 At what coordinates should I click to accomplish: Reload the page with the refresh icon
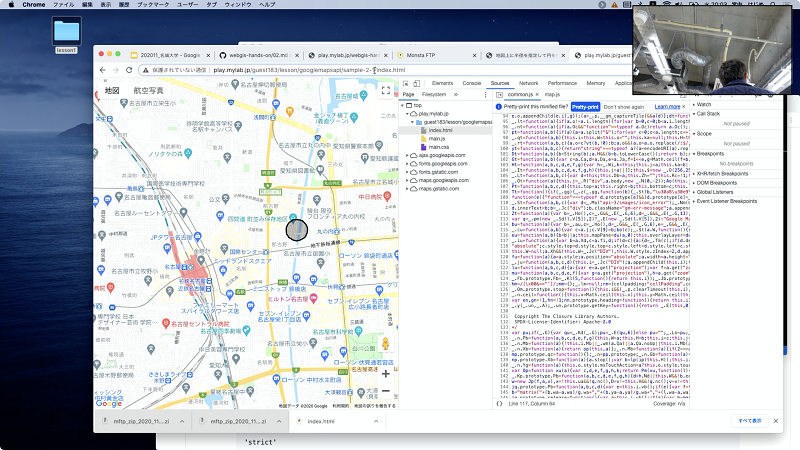click(129, 70)
